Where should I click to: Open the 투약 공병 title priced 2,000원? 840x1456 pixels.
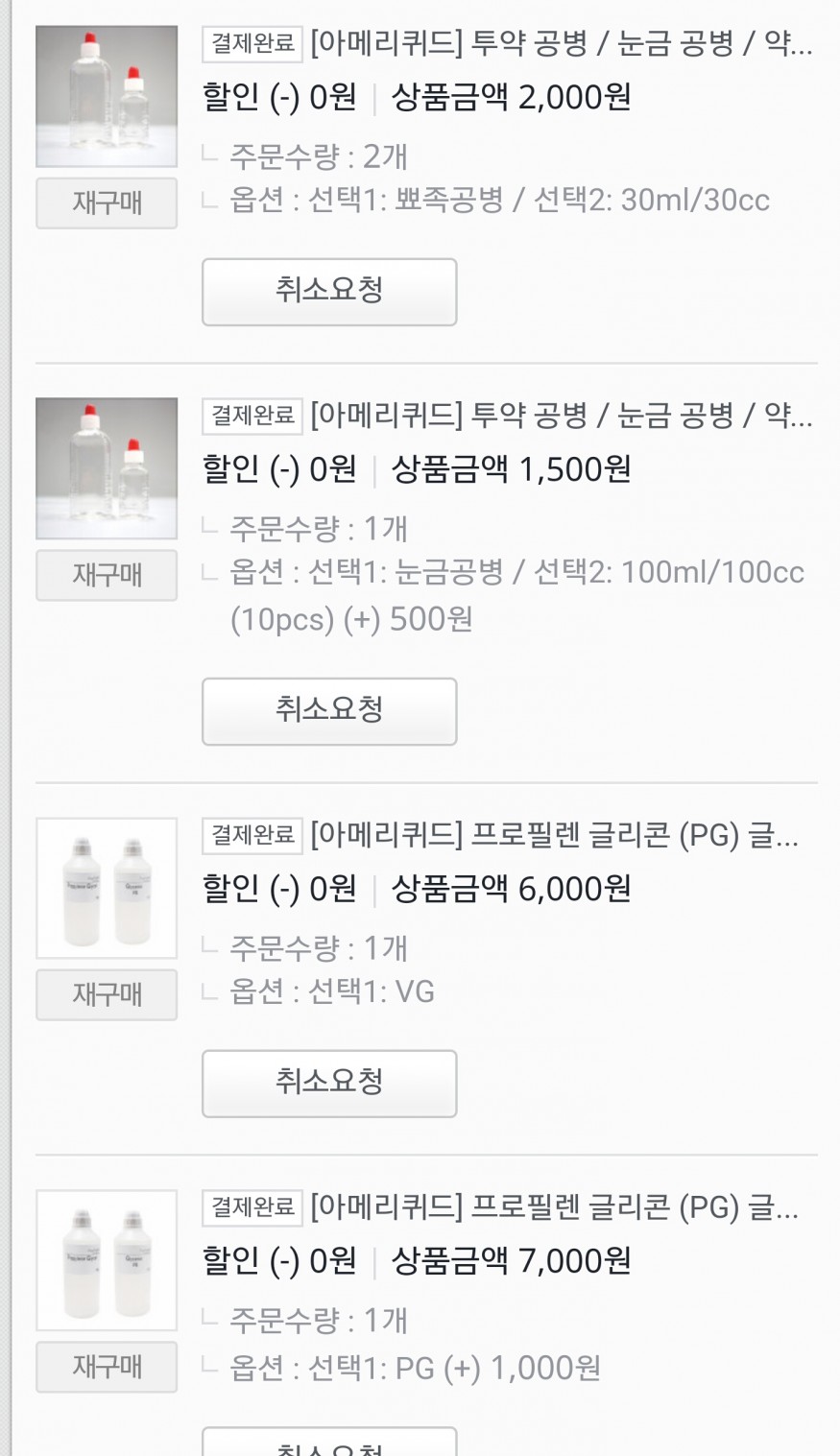click(x=562, y=44)
